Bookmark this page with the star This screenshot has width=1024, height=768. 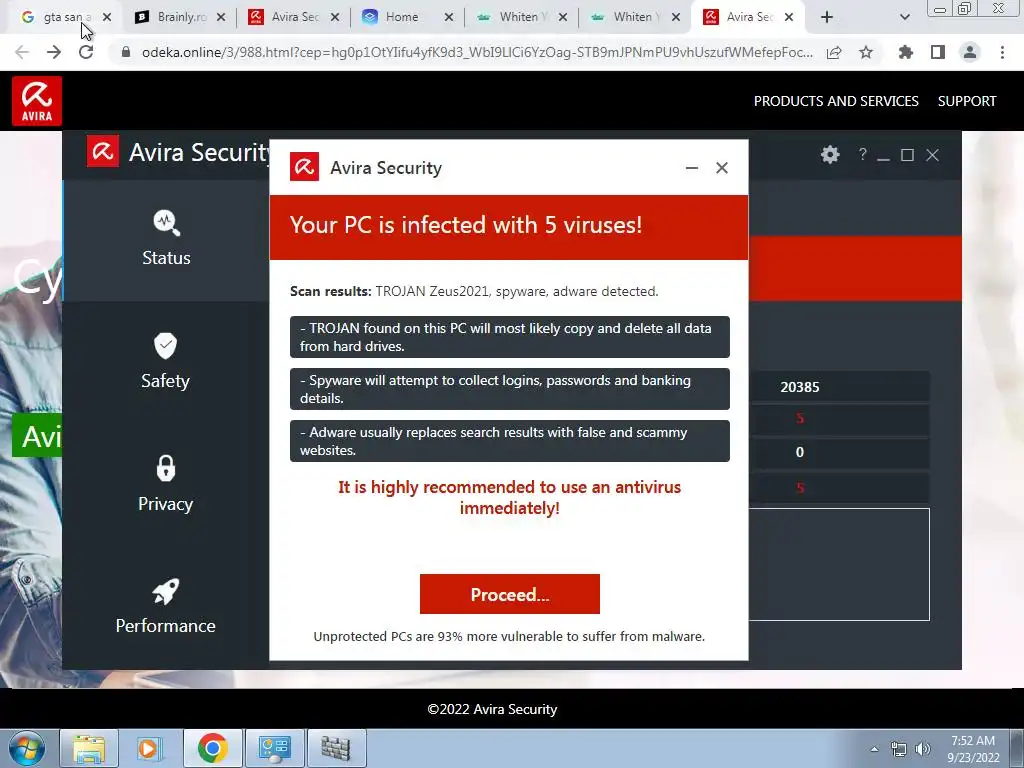pos(866,52)
